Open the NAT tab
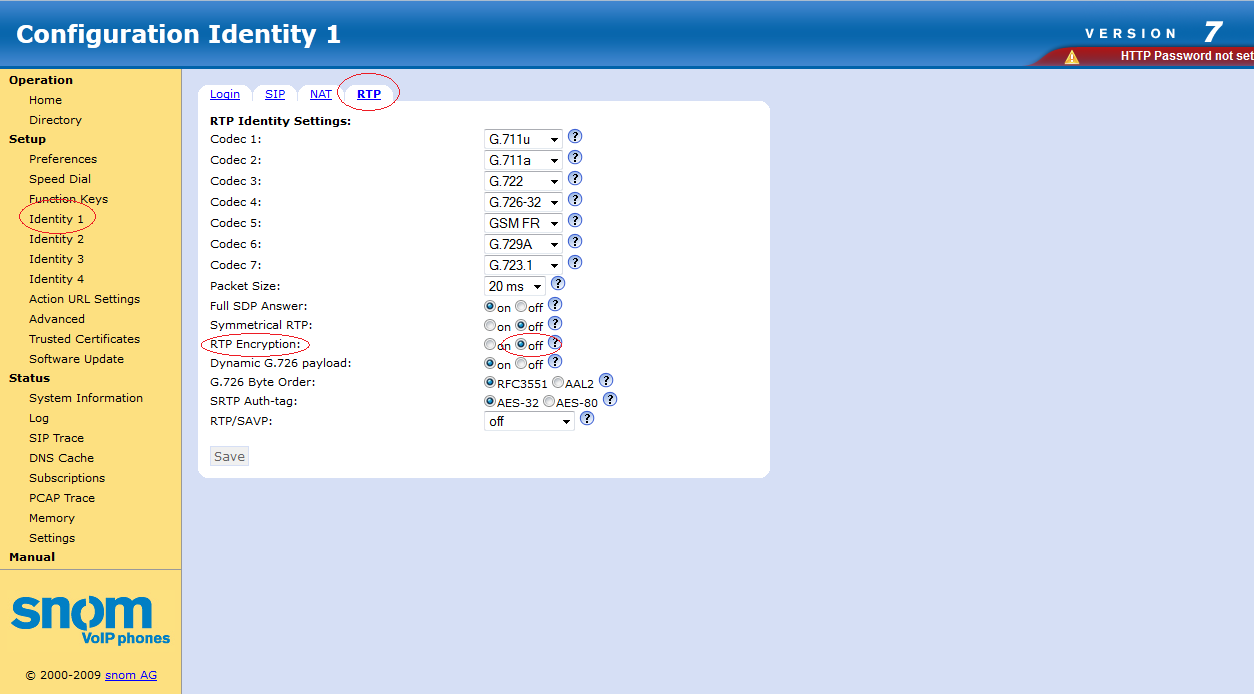1254x694 pixels. pyautogui.click(x=321, y=94)
